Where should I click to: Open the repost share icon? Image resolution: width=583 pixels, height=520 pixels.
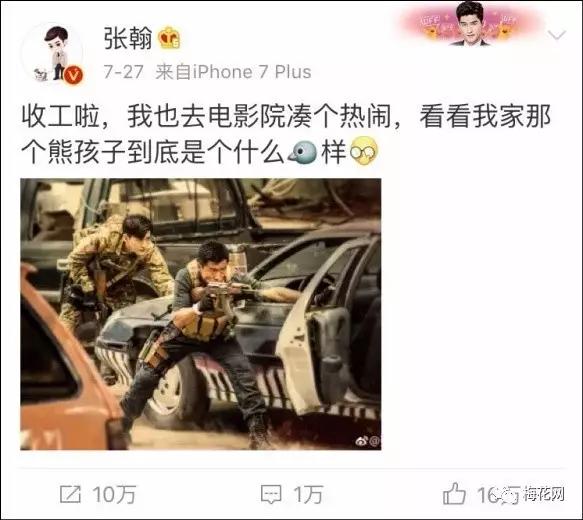(70, 494)
